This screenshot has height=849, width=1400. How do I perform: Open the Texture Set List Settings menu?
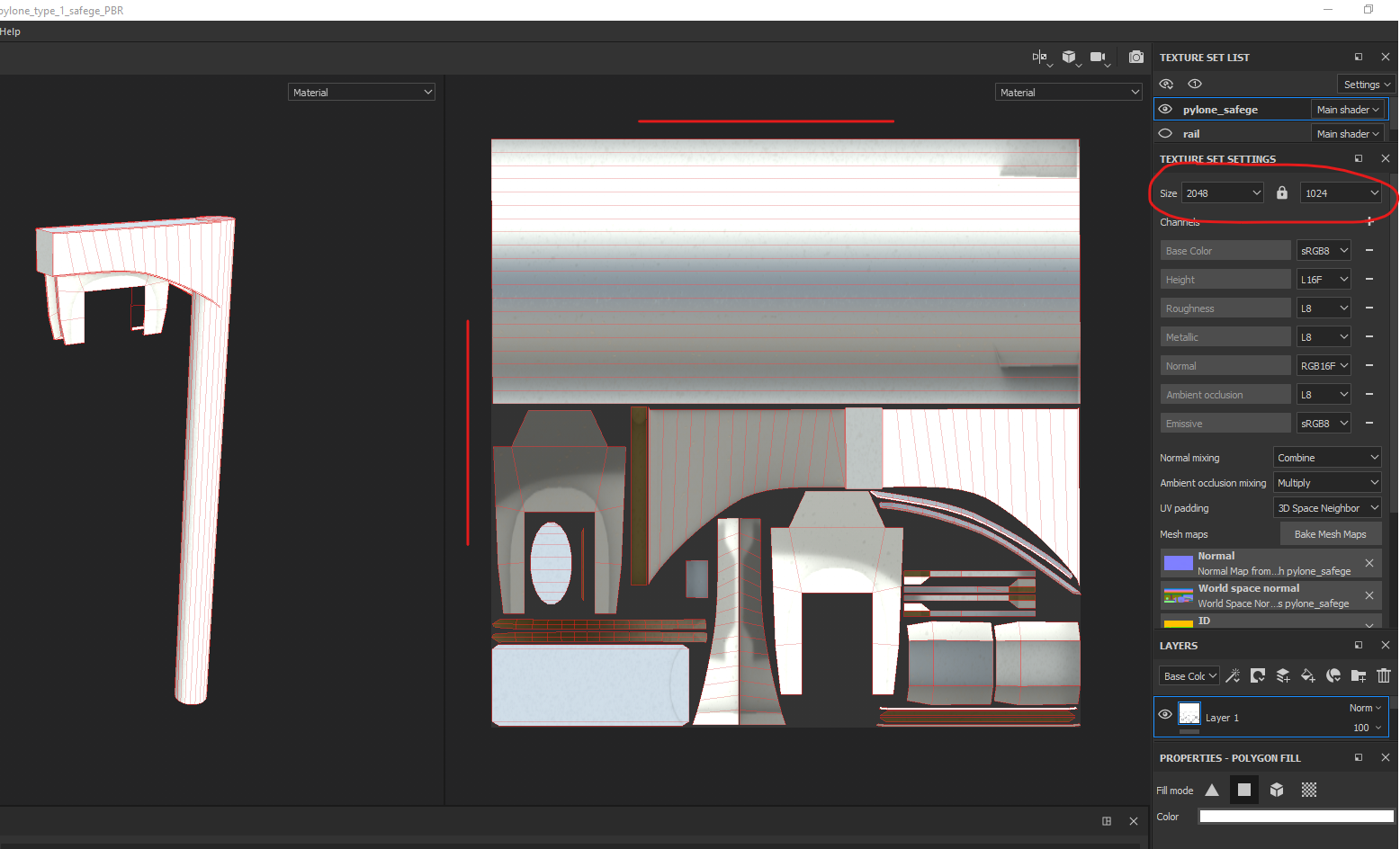click(1367, 85)
